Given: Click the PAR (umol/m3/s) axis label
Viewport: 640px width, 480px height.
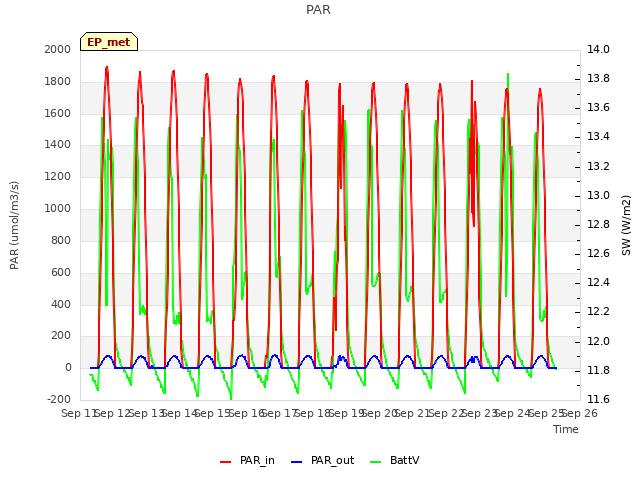Looking at the screenshot, I should pyautogui.click(x=14, y=225).
